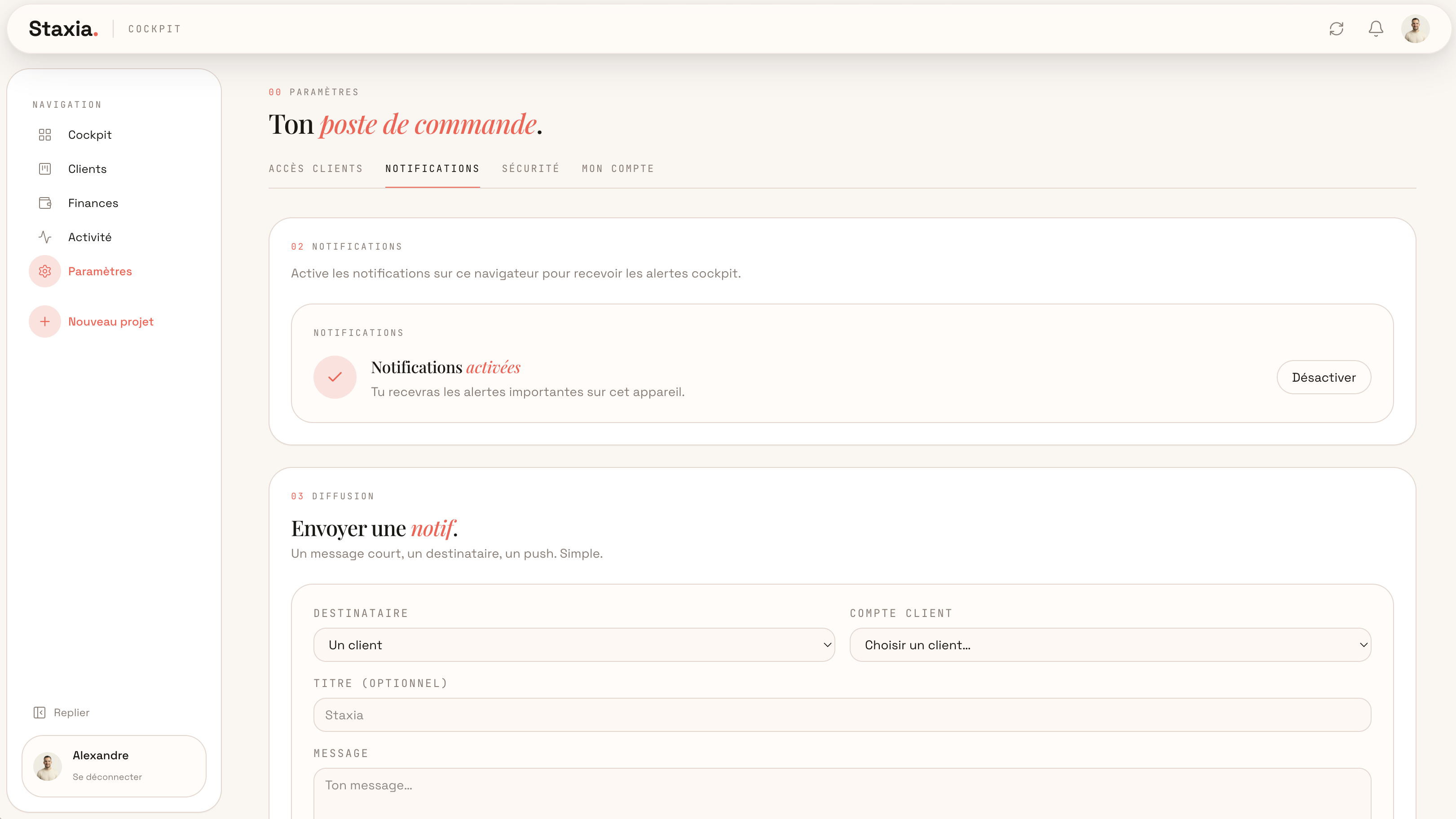Screen dimensions: 1456x819
Task: Click Se déconnecter link
Action: coord(107,777)
